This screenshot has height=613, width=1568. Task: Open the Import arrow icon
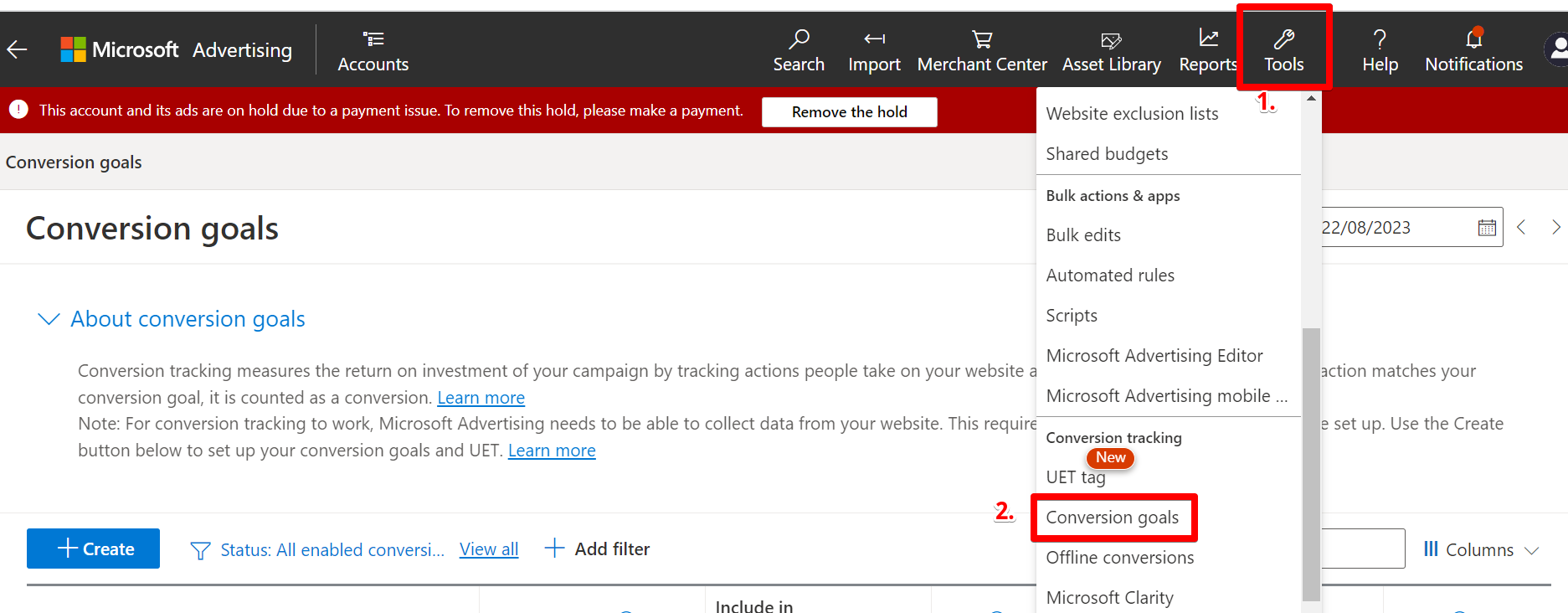point(875,39)
